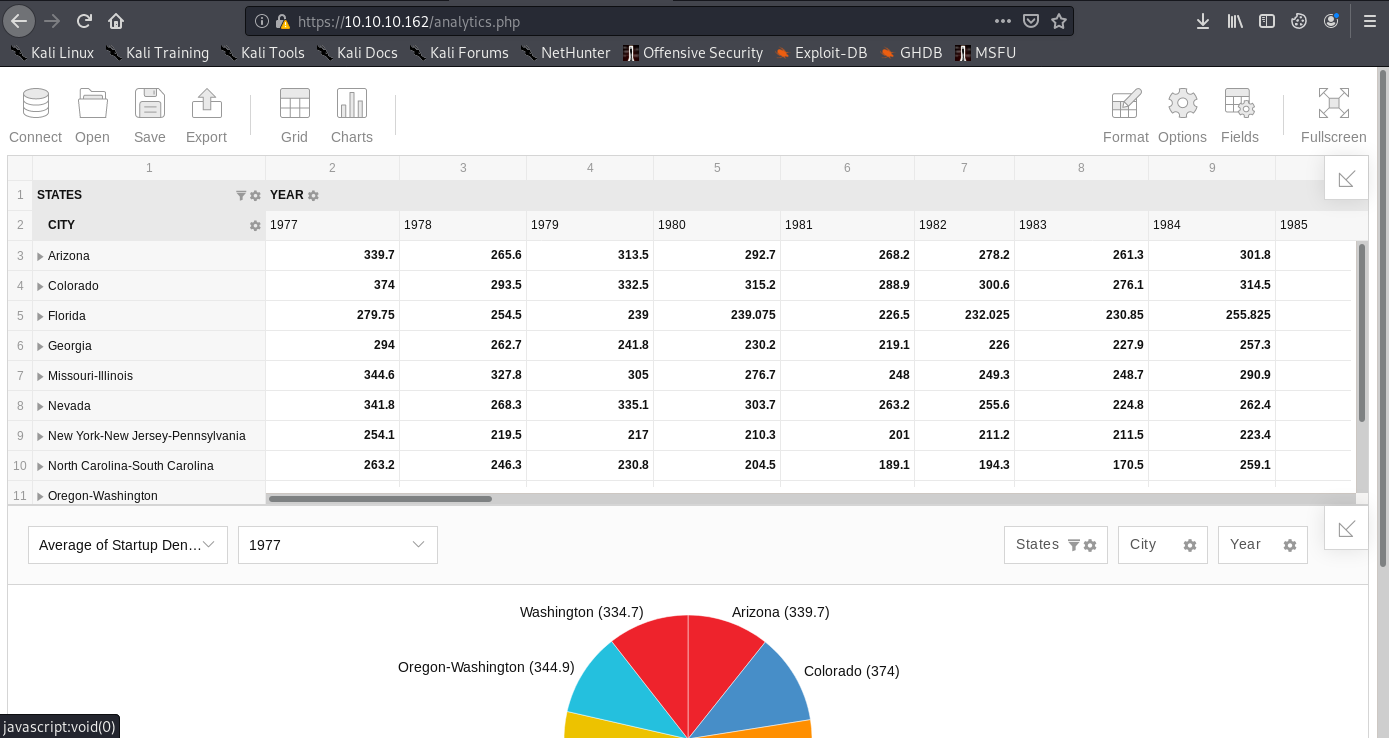Expand the Florida row
This screenshot has width=1389, height=738.
40,317
